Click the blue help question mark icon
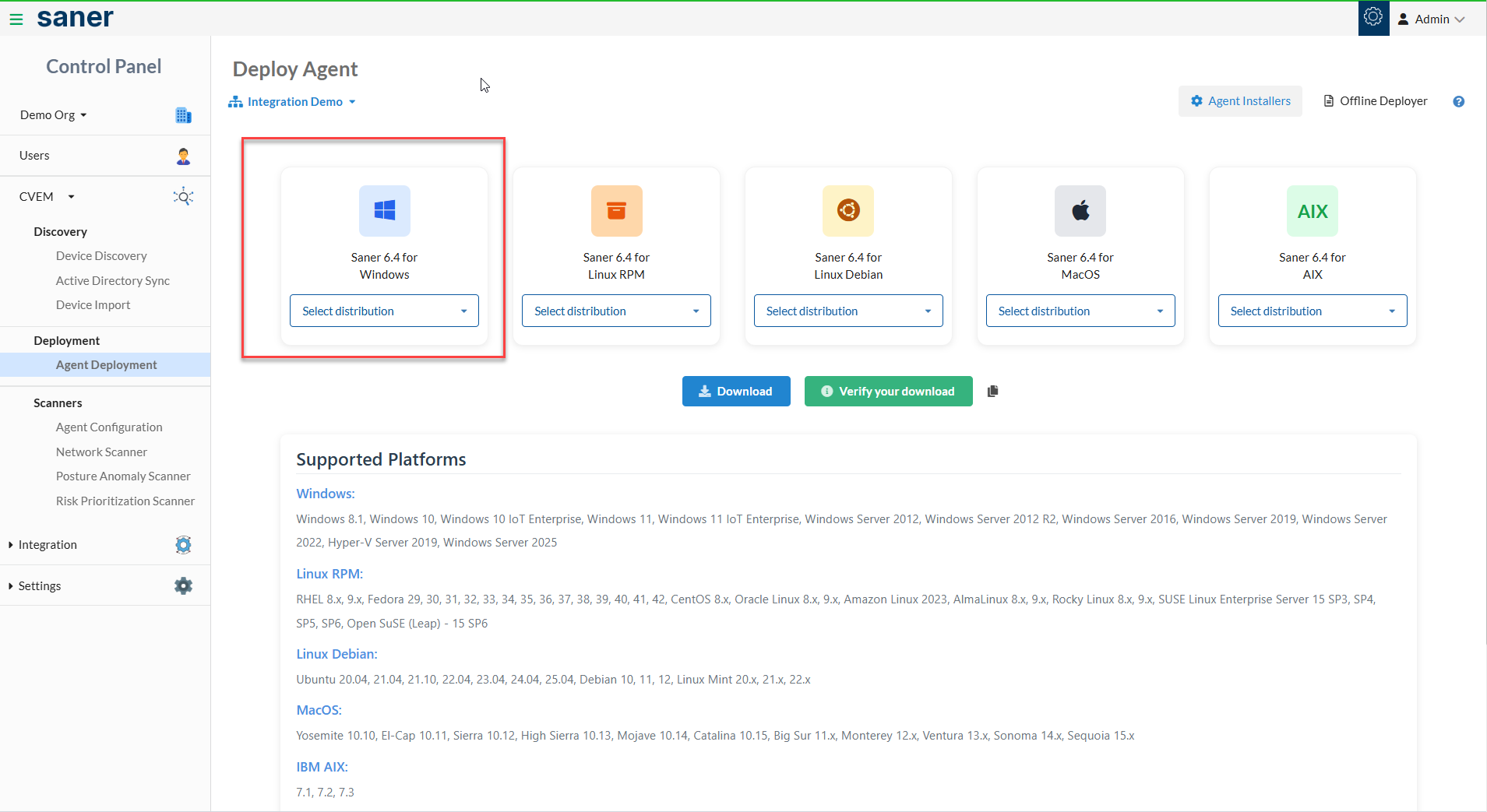The height and width of the screenshot is (812, 1487). 1459,101
